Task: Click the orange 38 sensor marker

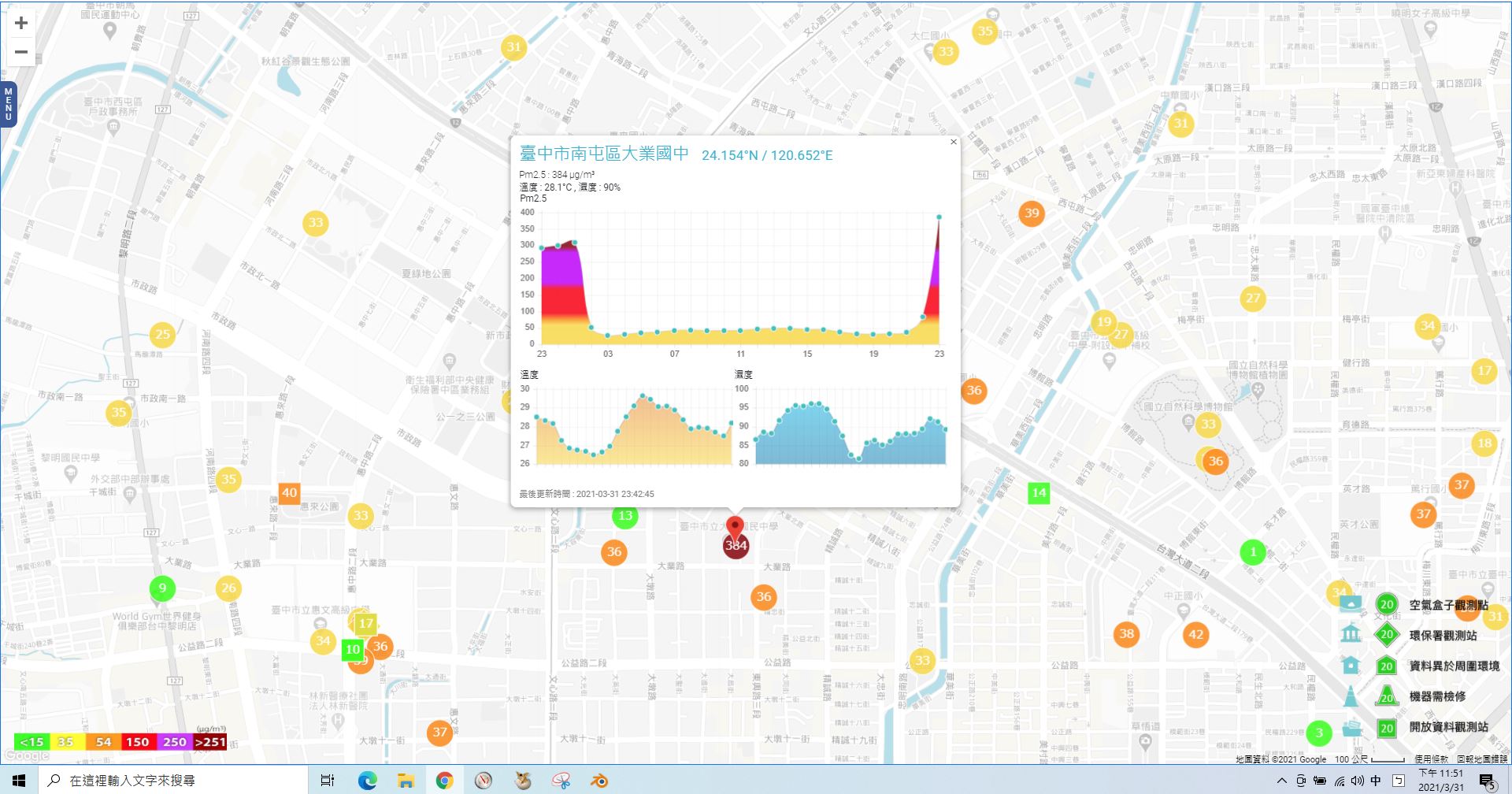Action: pyautogui.click(x=1127, y=633)
